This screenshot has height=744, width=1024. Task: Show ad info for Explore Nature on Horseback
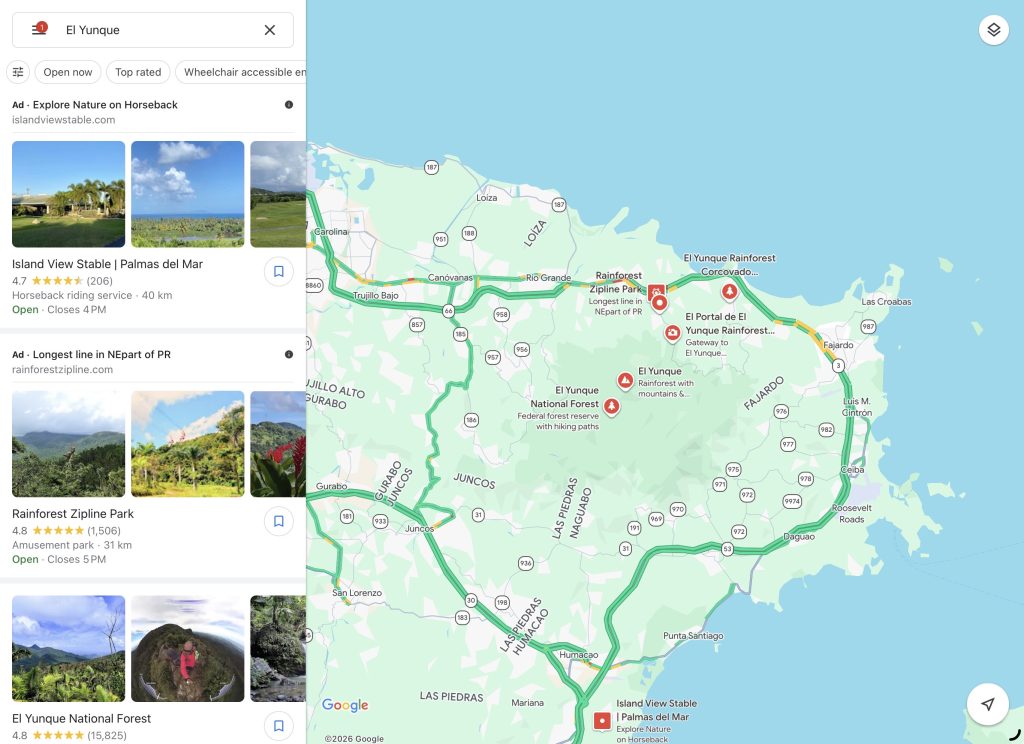pos(289,105)
